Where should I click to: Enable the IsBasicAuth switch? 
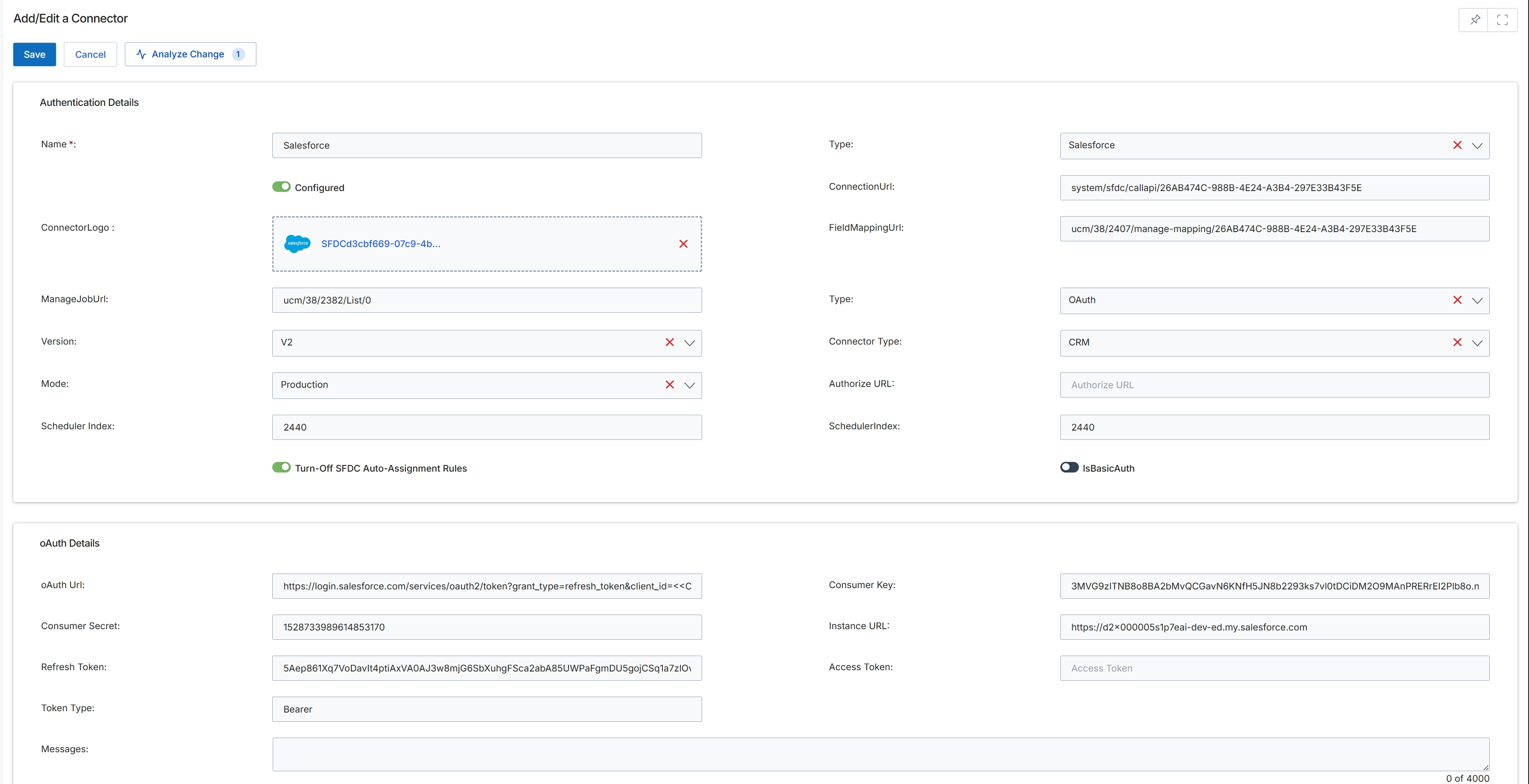click(1069, 468)
